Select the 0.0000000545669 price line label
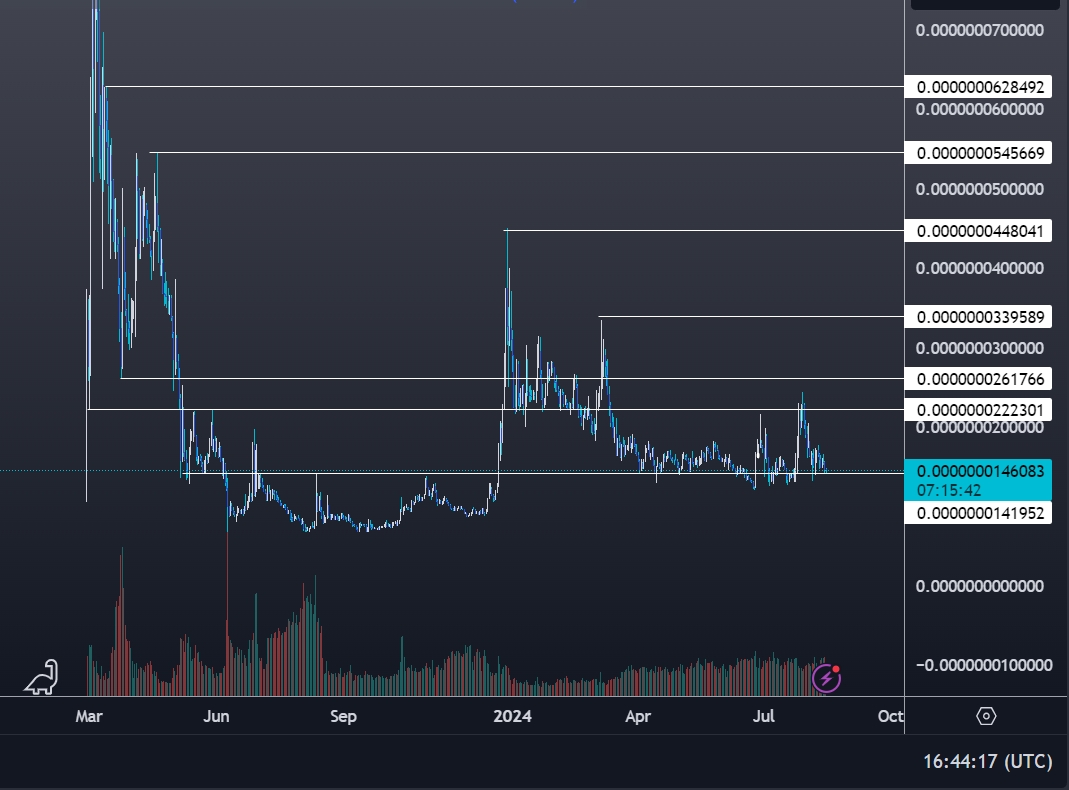Viewport: 1069px width, 790px height. [x=978, y=153]
